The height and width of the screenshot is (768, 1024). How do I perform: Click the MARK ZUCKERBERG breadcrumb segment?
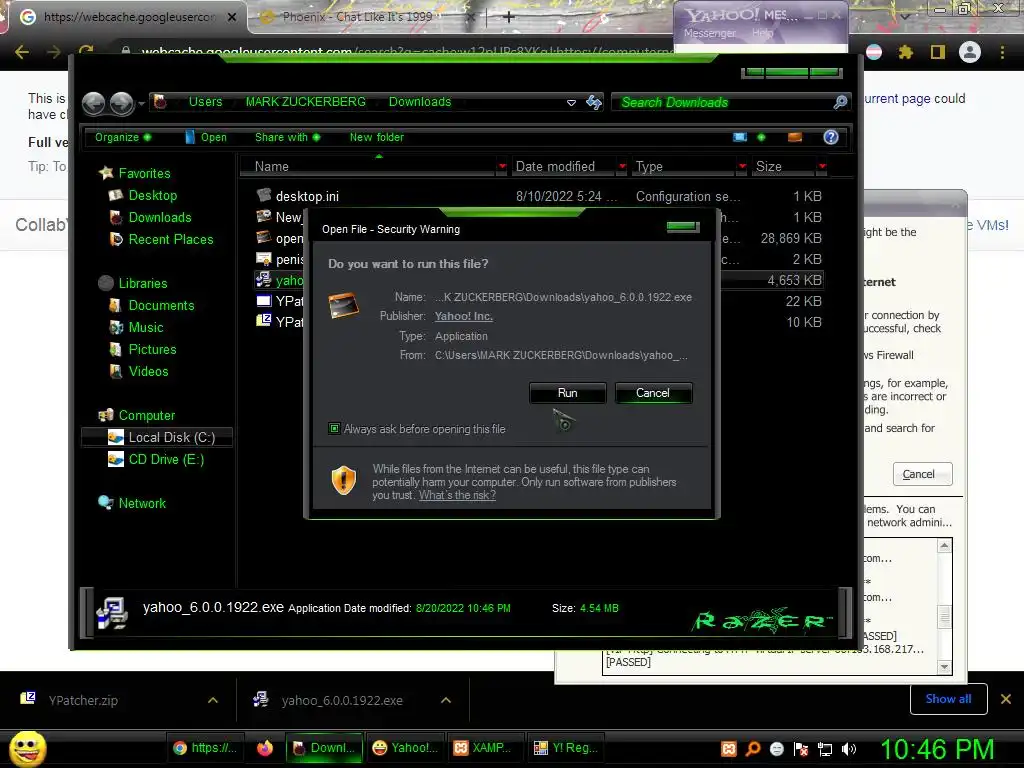click(x=306, y=102)
